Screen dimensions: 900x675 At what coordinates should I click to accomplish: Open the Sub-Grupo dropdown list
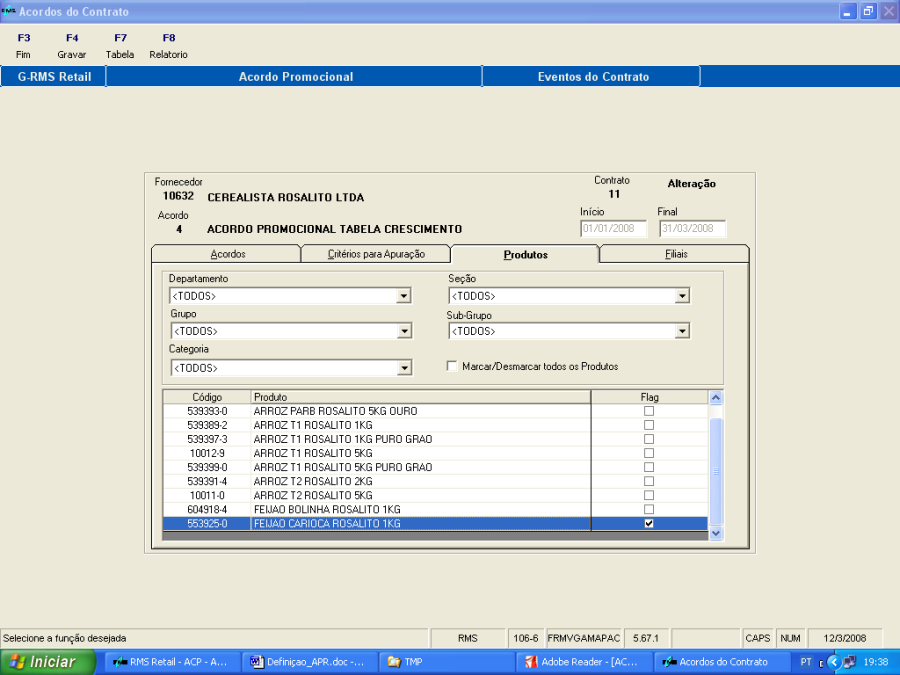682,331
